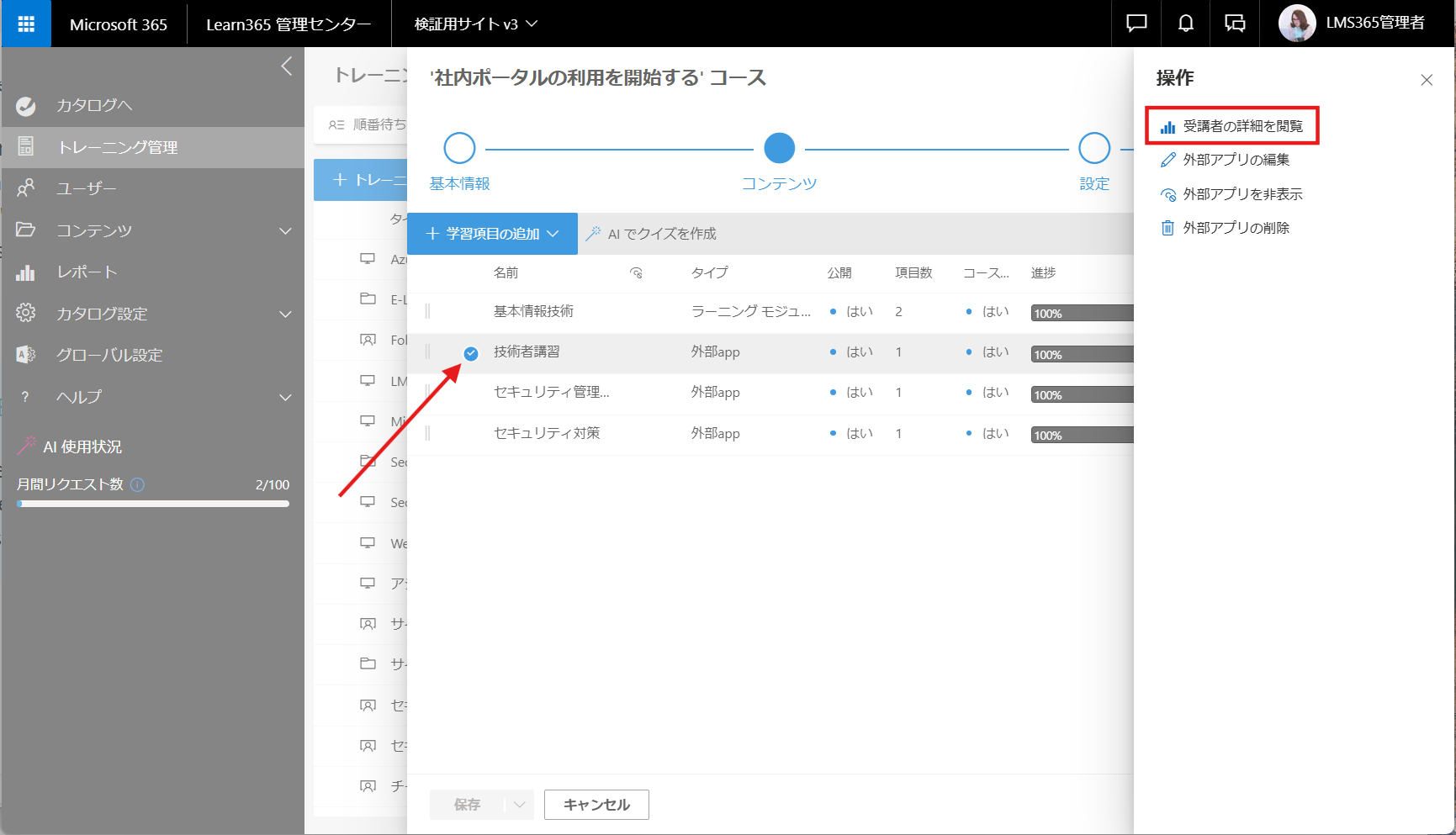Select 外部アプリを非表示 action
Viewport: 1456px width, 835px height.
[1231, 194]
